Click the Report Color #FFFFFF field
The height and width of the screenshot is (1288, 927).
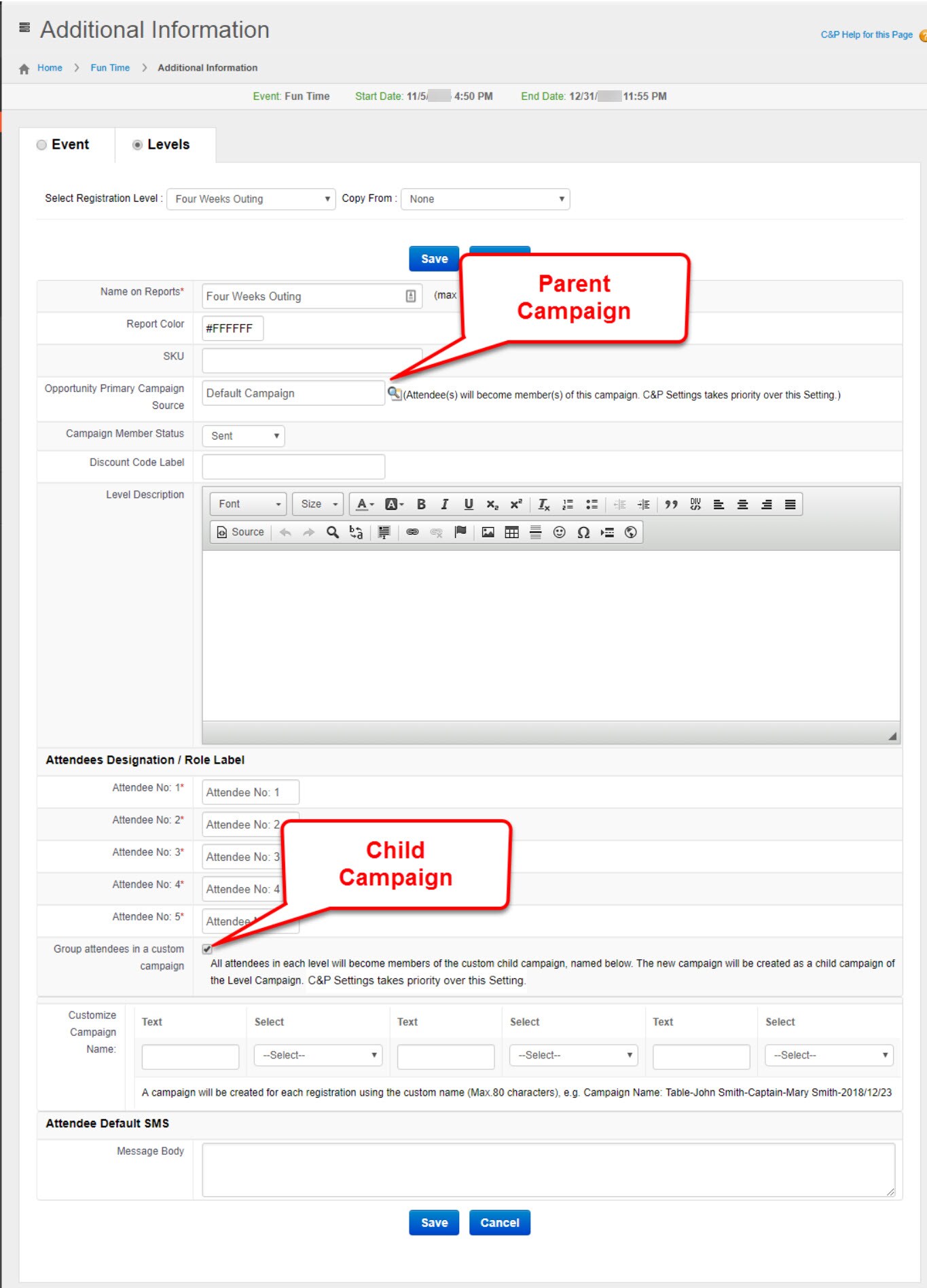point(233,329)
